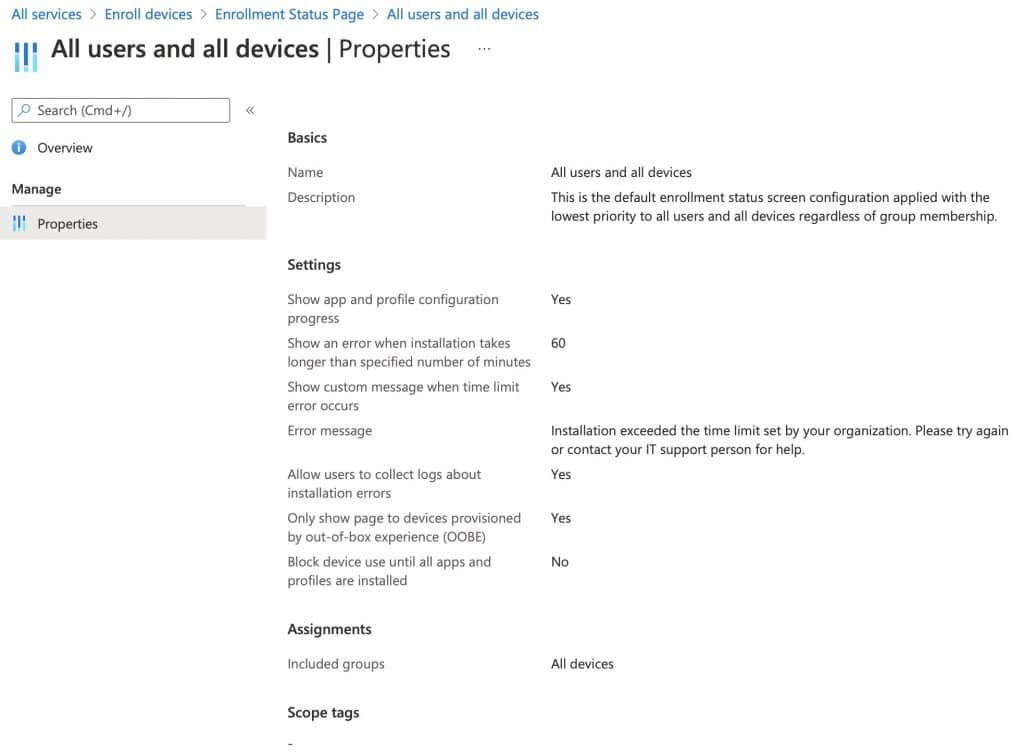Click the Basics section heading
The image size is (1024, 756).
tap(306, 137)
